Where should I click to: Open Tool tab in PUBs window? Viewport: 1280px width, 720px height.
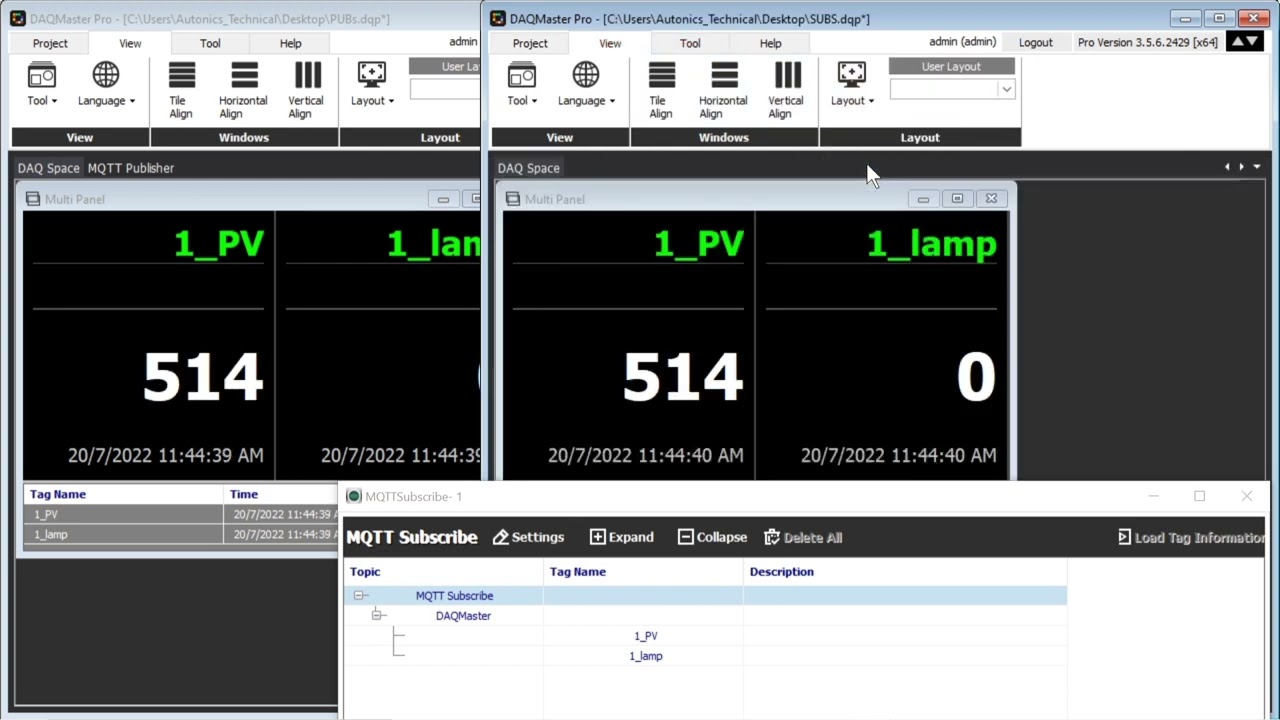click(210, 43)
